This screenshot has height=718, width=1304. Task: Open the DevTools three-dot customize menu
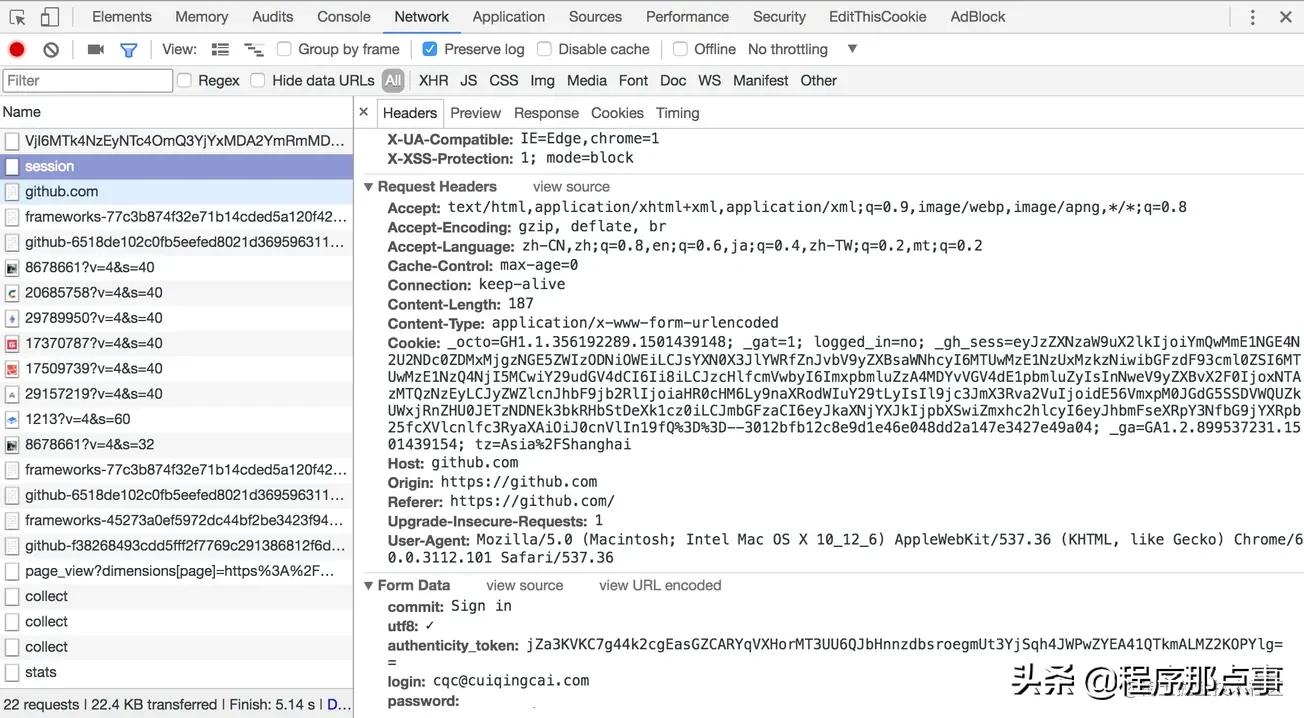click(x=1251, y=16)
